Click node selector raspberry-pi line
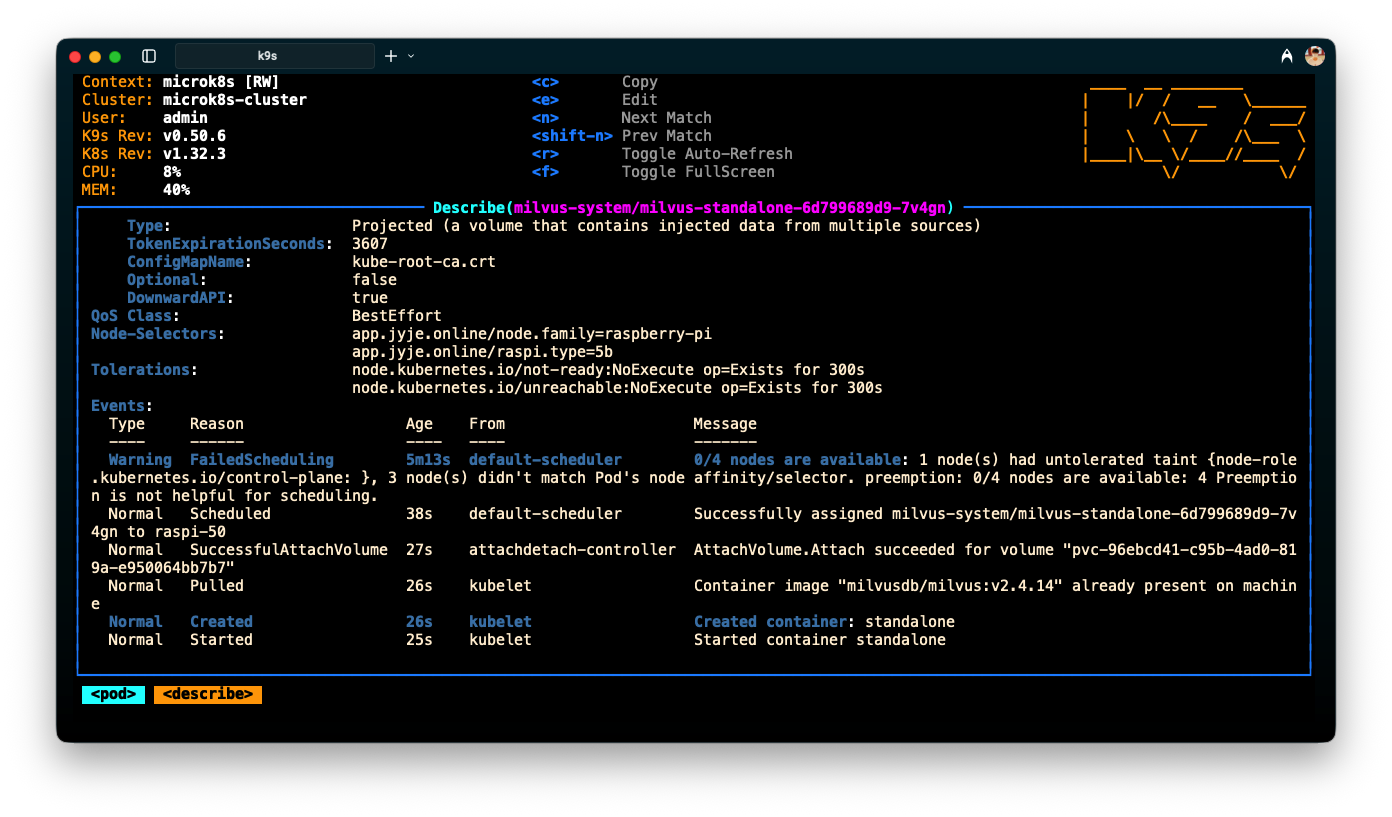This screenshot has width=1392, height=817. [x=532, y=334]
